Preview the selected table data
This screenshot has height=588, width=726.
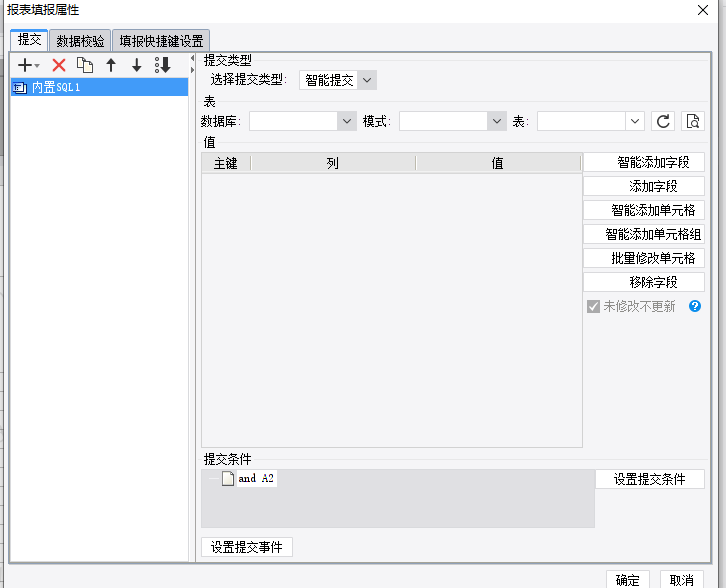(693, 121)
